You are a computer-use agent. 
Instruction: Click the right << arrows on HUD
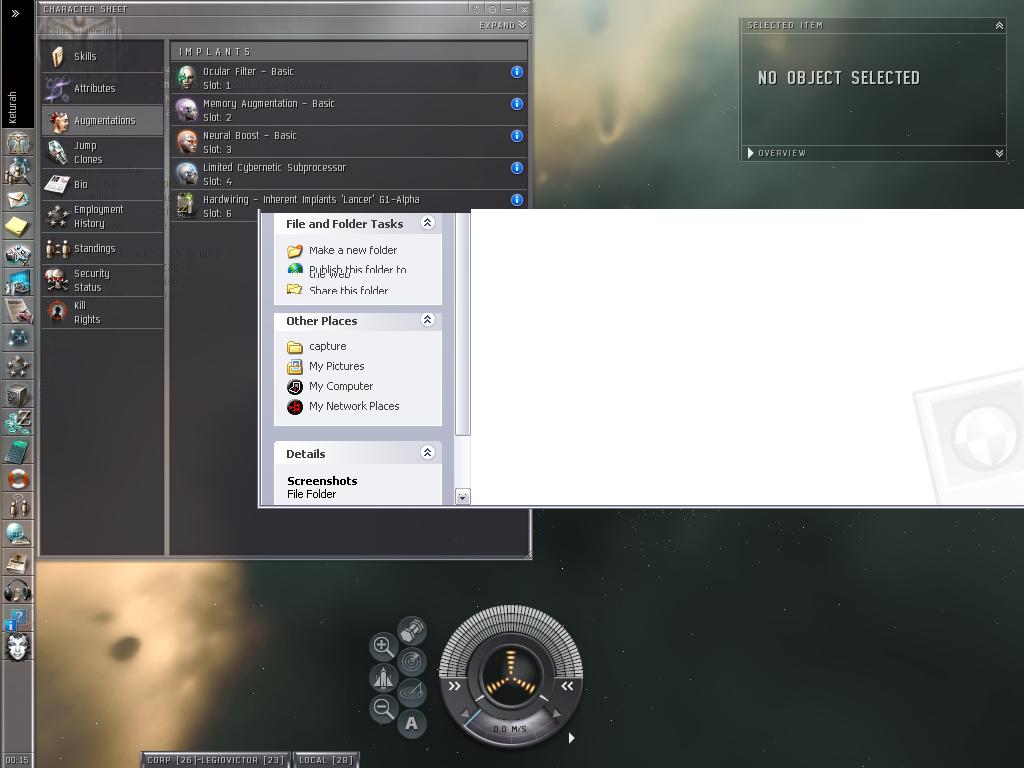point(567,686)
